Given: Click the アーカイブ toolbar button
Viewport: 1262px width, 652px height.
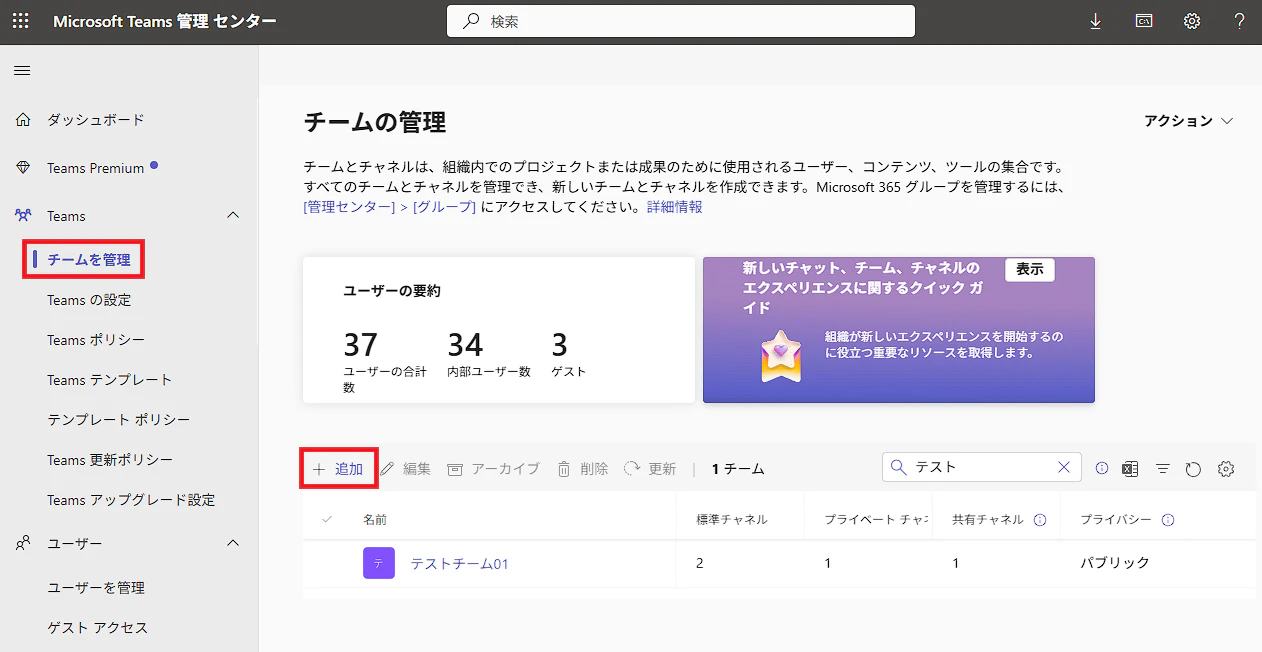Looking at the screenshot, I should pyautogui.click(x=493, y=469).
